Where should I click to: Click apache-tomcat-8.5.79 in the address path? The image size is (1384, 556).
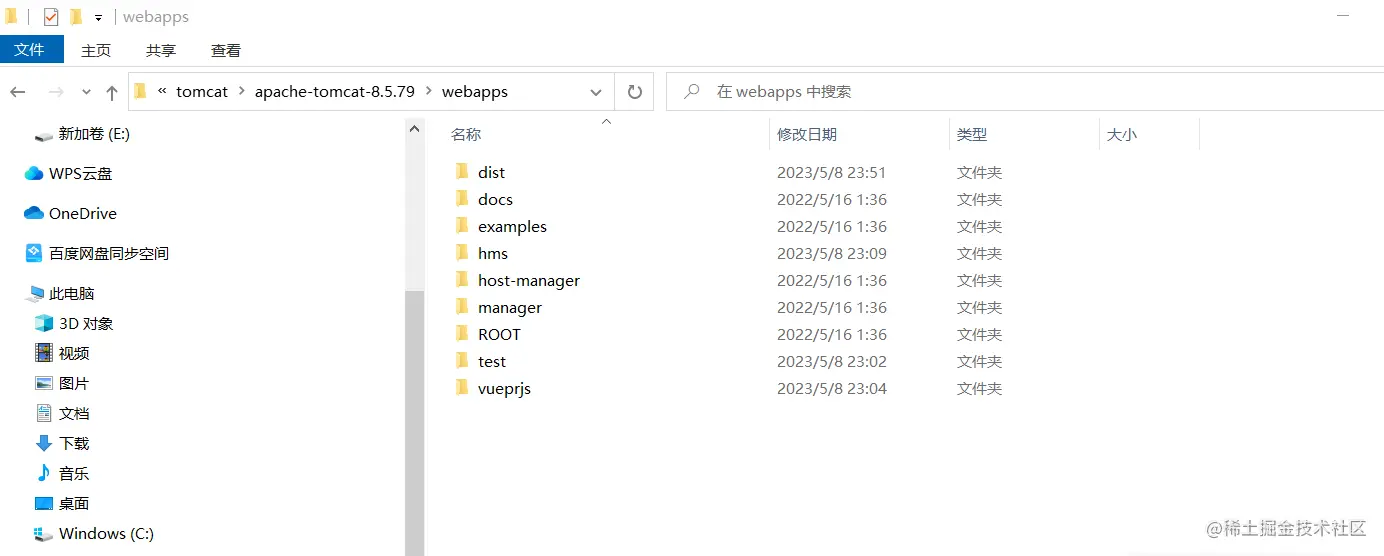tap(334, 92)
